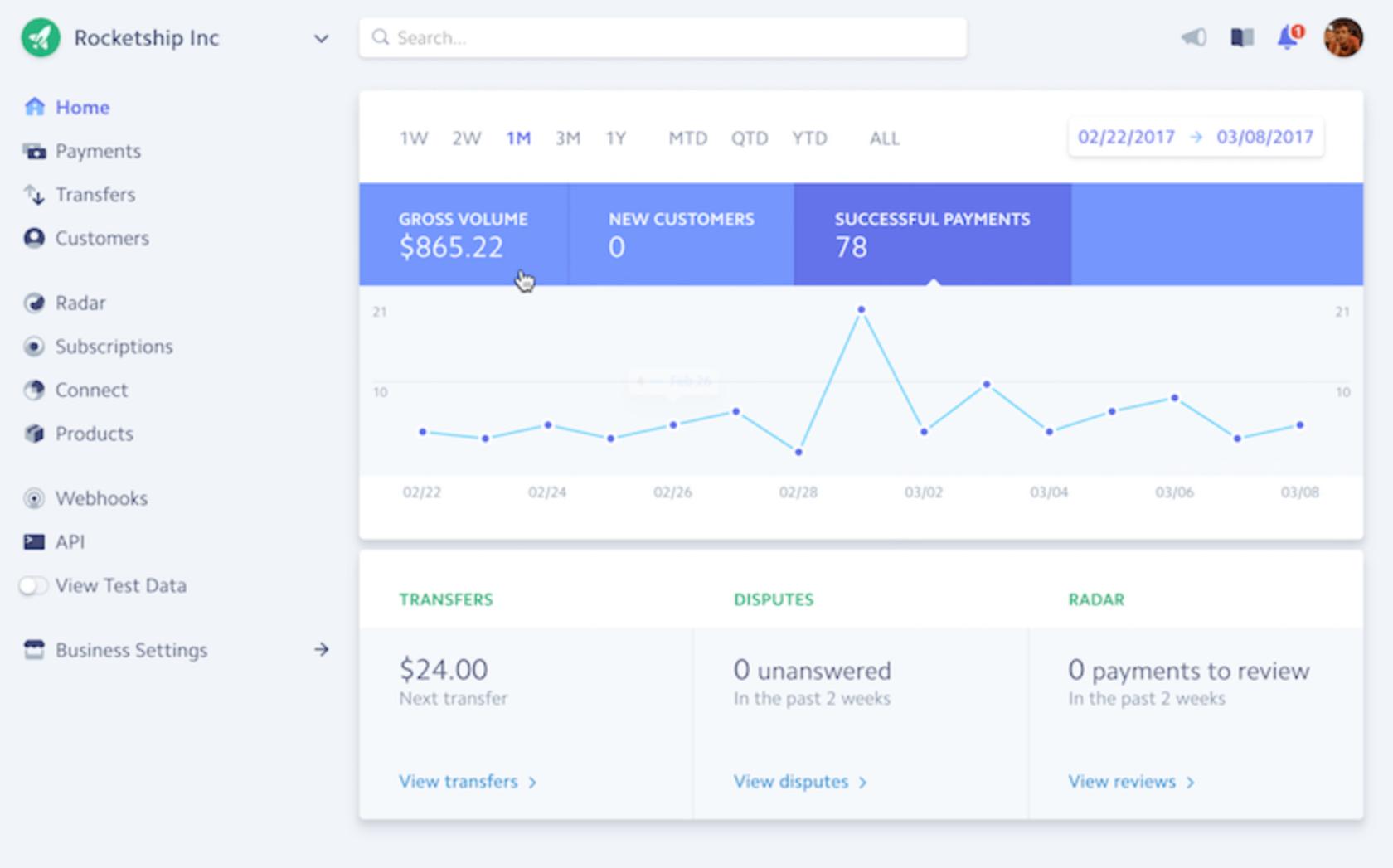The height and width of the screenshot is (868, 1393).
Task: Click the Radar sidebar icon
Action: [33, 303]
